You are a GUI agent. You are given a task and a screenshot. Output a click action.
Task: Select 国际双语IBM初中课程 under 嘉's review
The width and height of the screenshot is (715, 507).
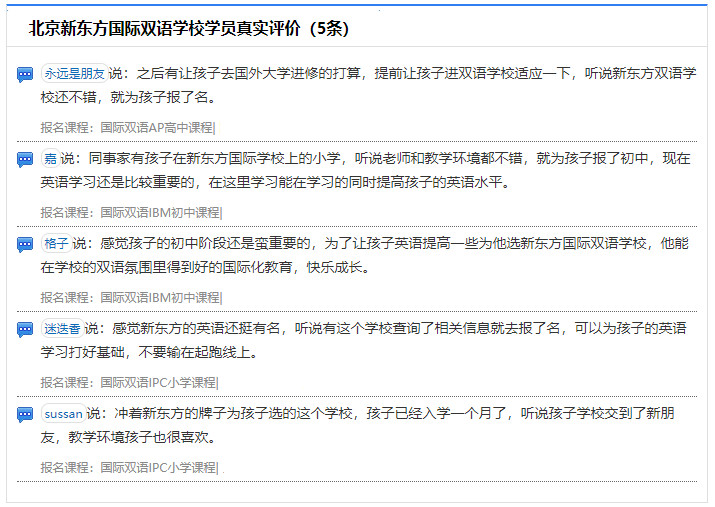pos(160,213)
